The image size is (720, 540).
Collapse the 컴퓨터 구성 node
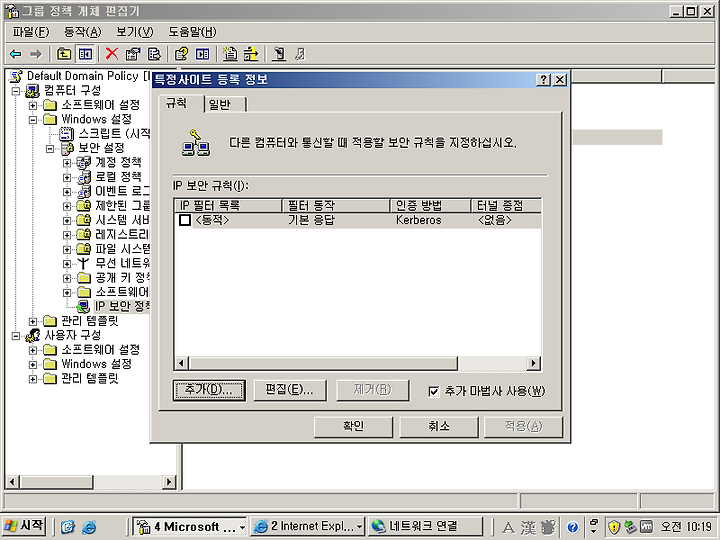(x=16, y=91)
